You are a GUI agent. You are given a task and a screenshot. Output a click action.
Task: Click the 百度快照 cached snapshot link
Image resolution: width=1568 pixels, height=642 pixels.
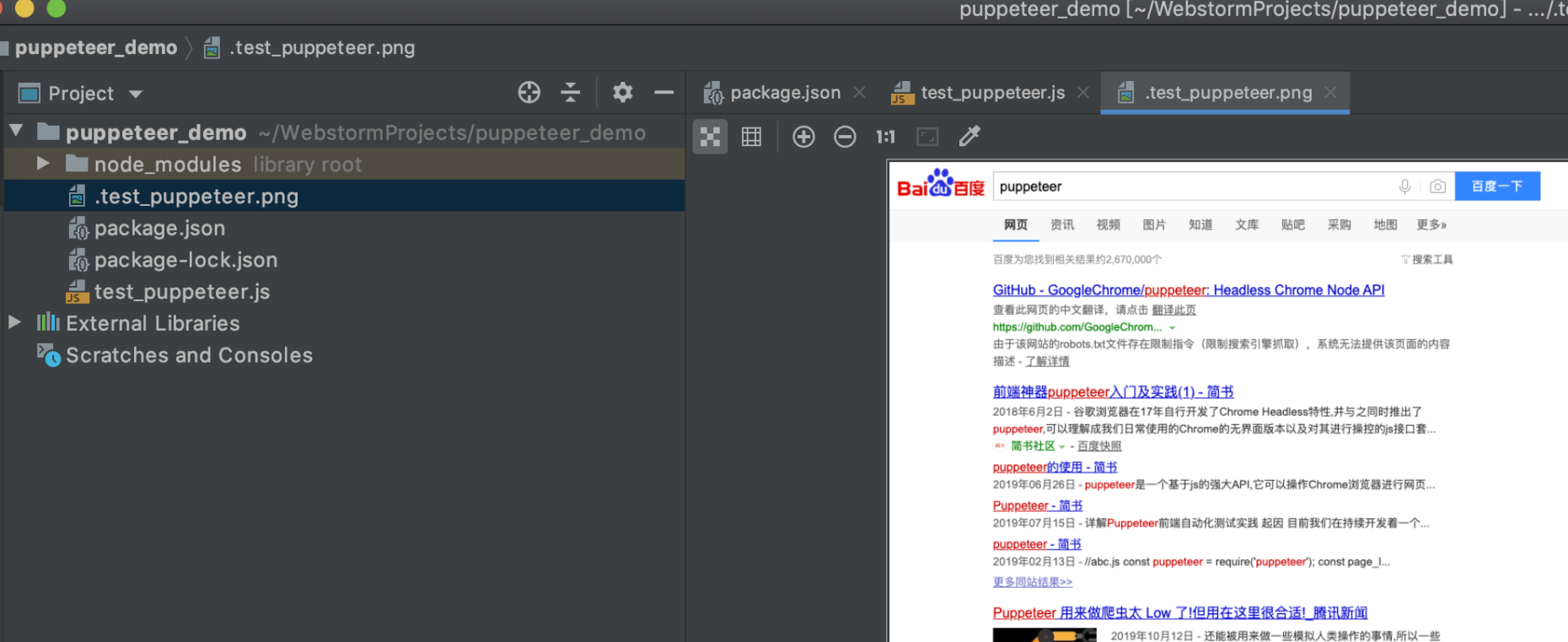click(x=1099, y=446)
